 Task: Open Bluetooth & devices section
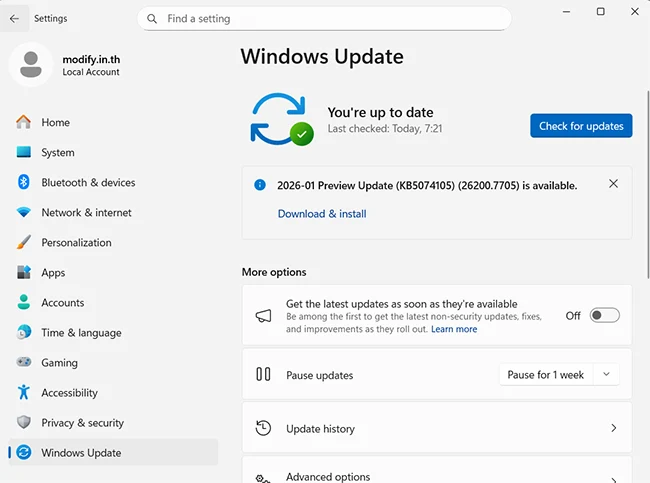[113, 182]
